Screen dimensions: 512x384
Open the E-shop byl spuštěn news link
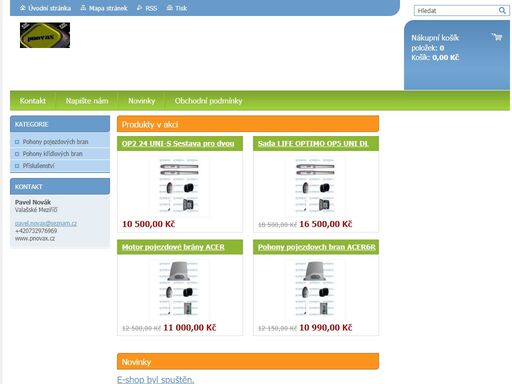click(155, 380)
